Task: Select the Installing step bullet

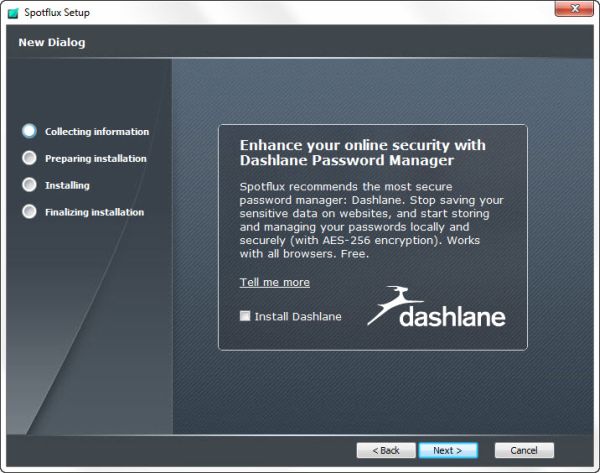Action: coord(29,185)
